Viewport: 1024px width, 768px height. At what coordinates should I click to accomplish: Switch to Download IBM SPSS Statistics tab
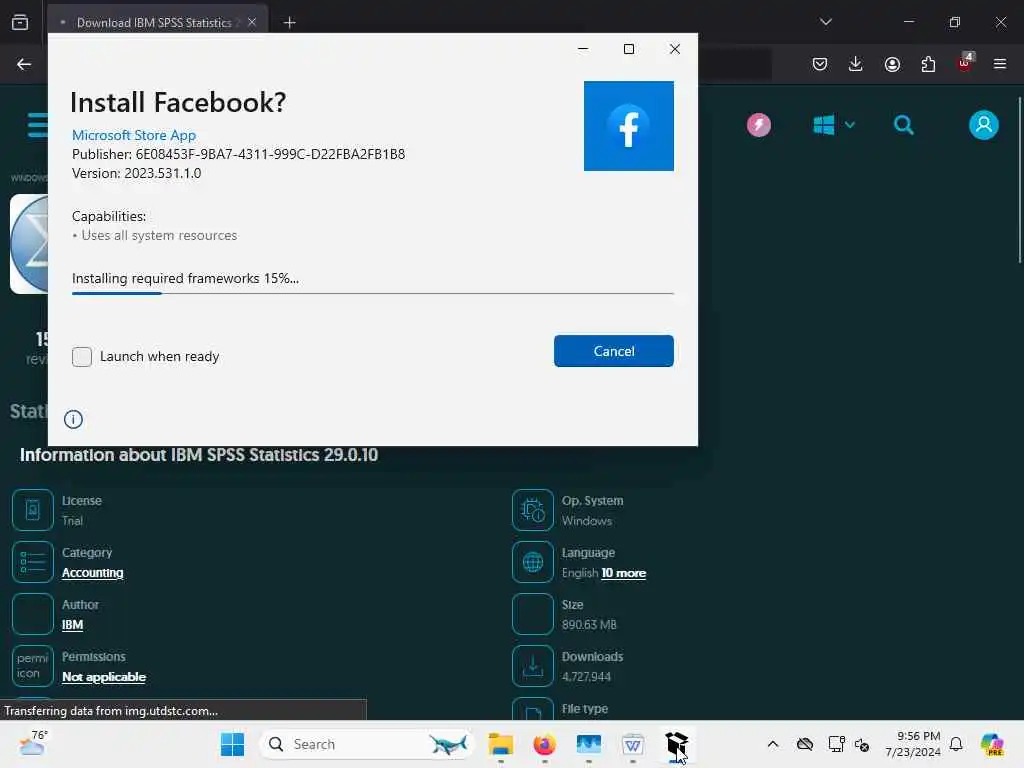click(x=153, y=22)
